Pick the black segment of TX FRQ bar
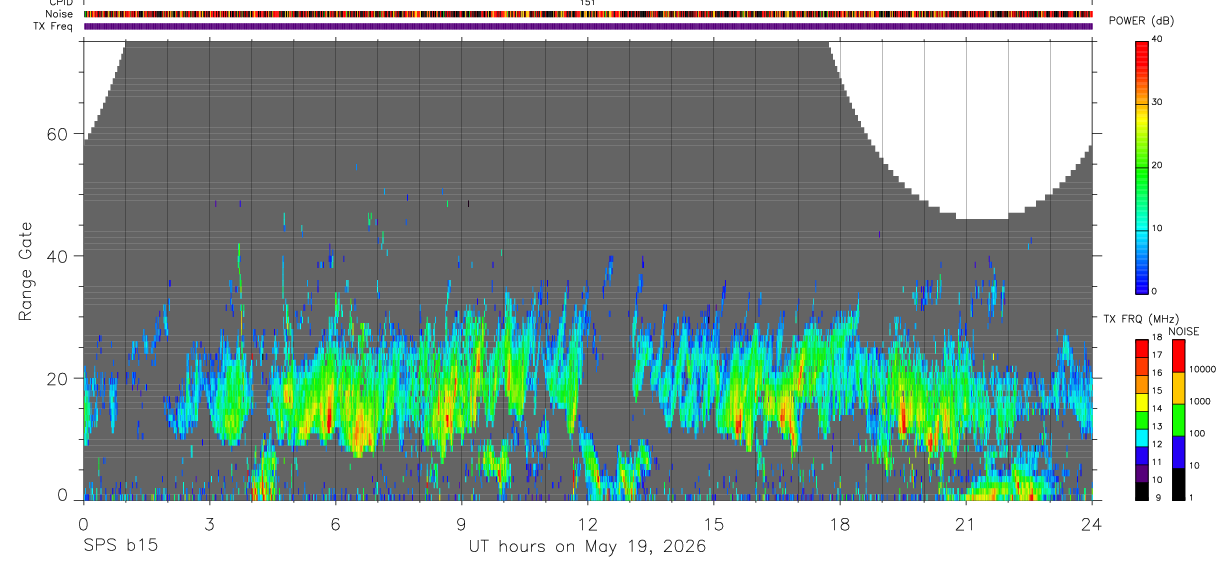 click(x=1141, y=491)
